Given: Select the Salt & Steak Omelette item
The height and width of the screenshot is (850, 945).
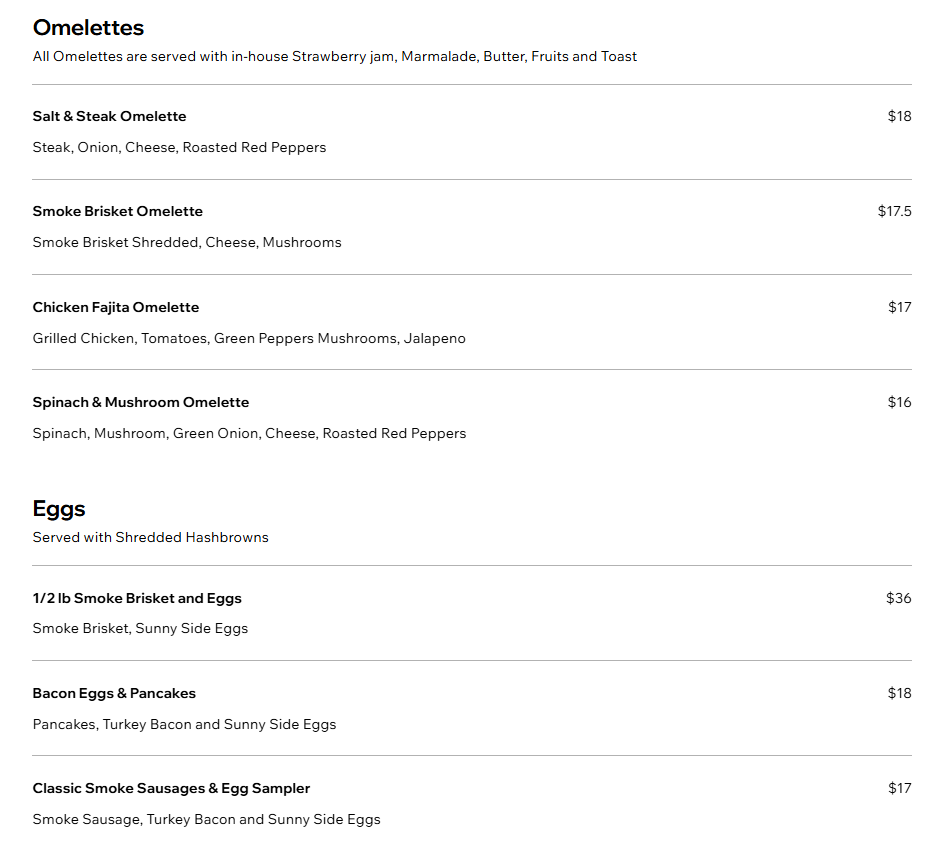Looking at the screenshot, I should (x=109, y=116).
